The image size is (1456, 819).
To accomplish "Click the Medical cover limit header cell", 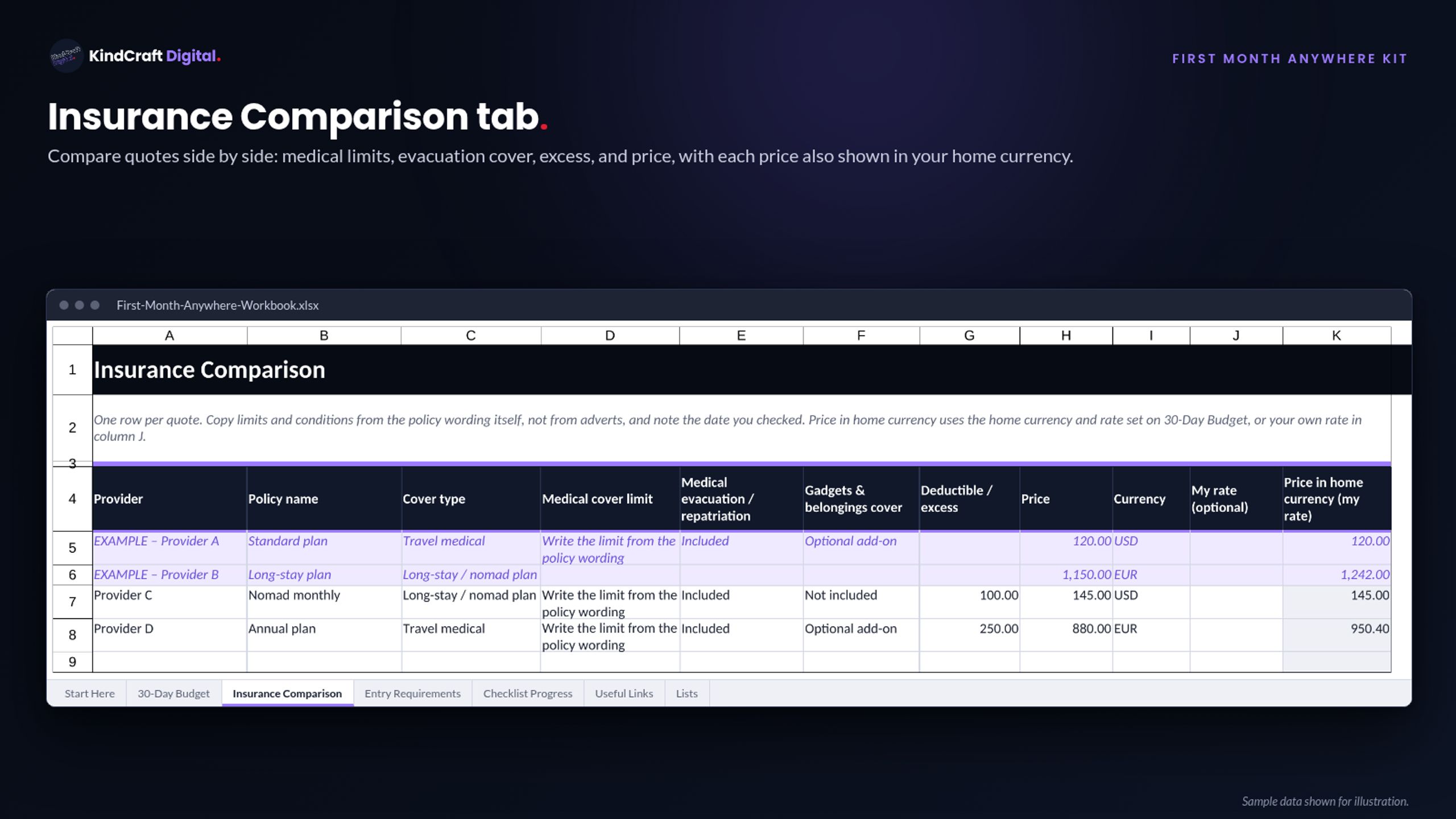I will [610, 499].
